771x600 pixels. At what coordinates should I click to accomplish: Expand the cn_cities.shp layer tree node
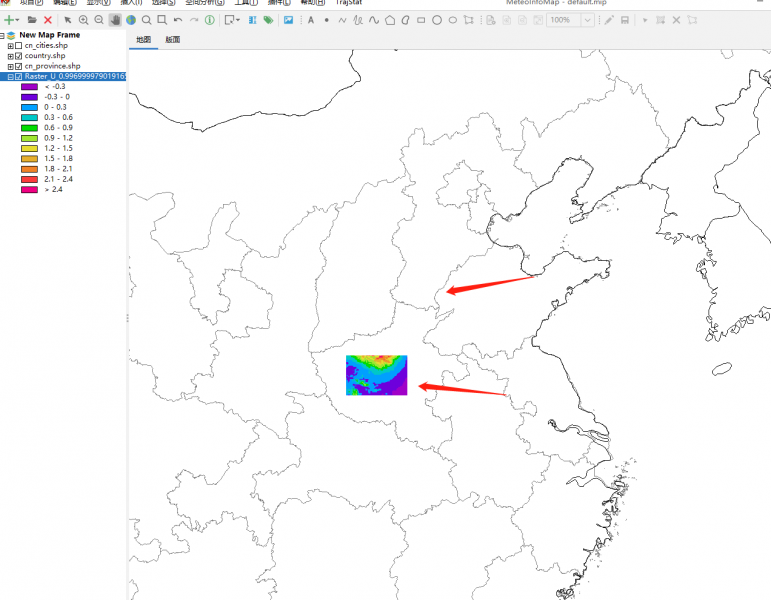(10, 46)
